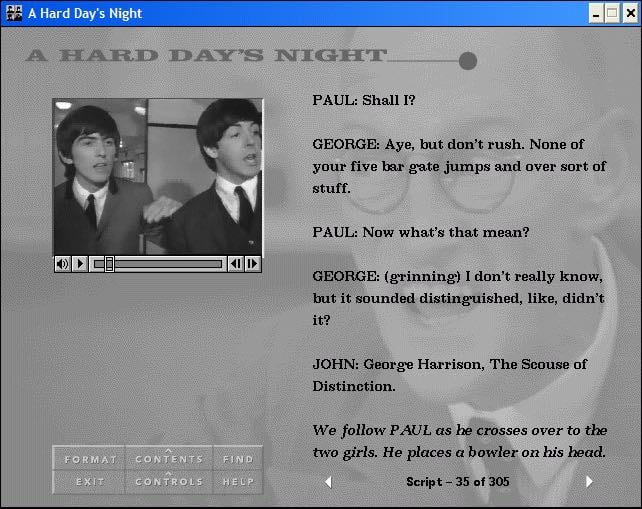Mute the video using the speaker icon
The height and width of the screenshot is (509, 642).
coord(63,264)
